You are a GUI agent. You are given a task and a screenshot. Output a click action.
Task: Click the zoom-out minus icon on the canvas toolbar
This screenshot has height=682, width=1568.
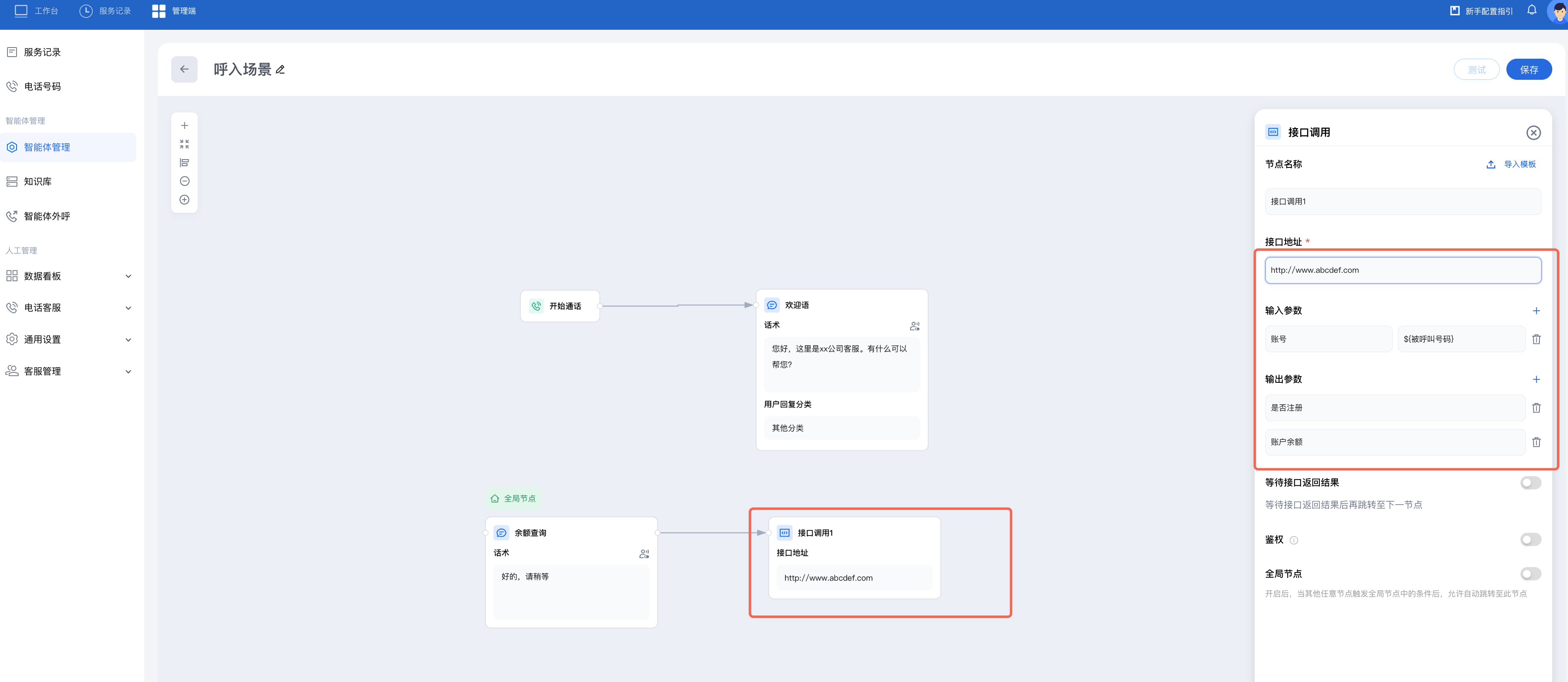click(184, 181)
